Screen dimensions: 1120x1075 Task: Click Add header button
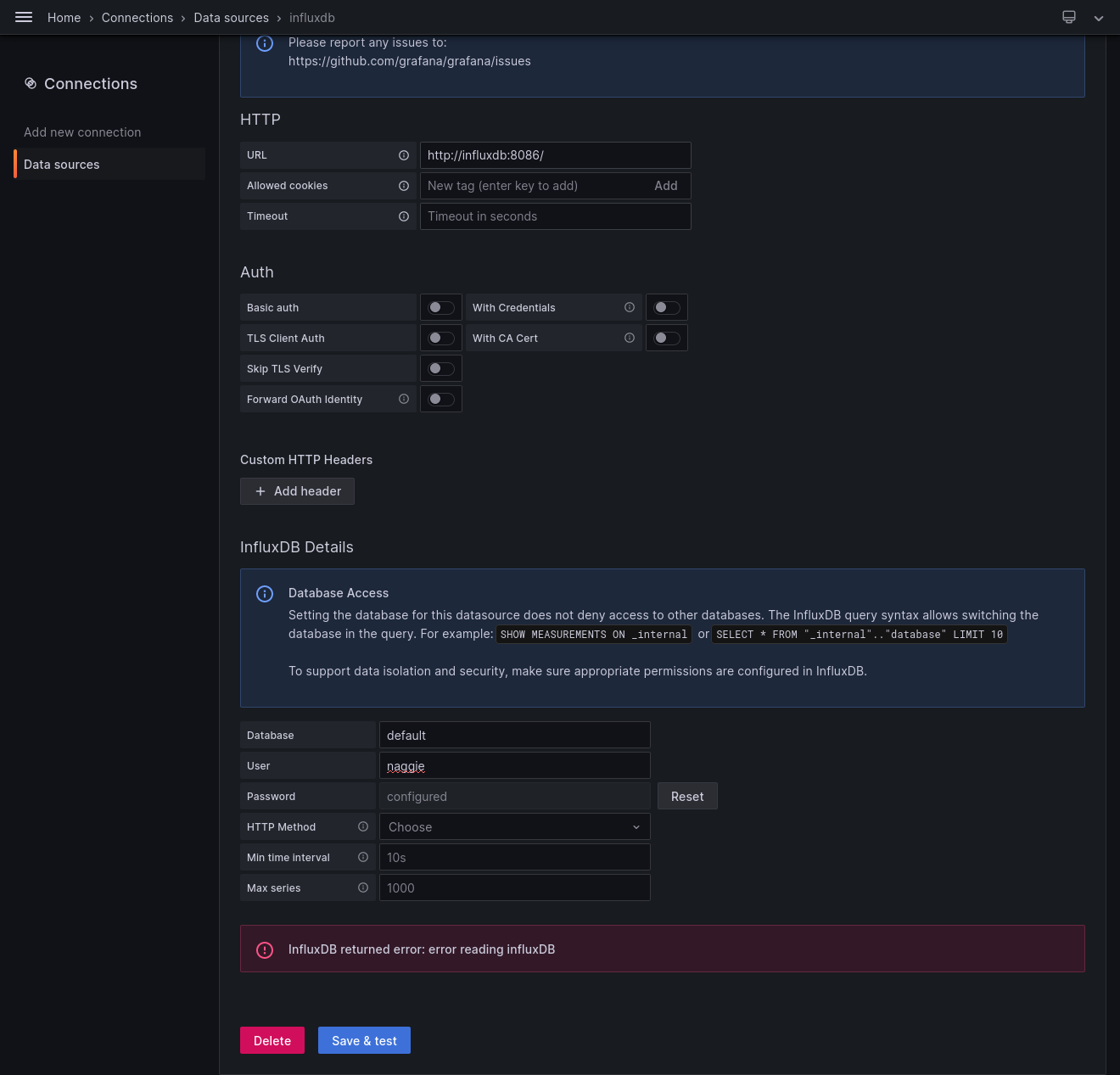pyautogui.click(x=297, y=491)
